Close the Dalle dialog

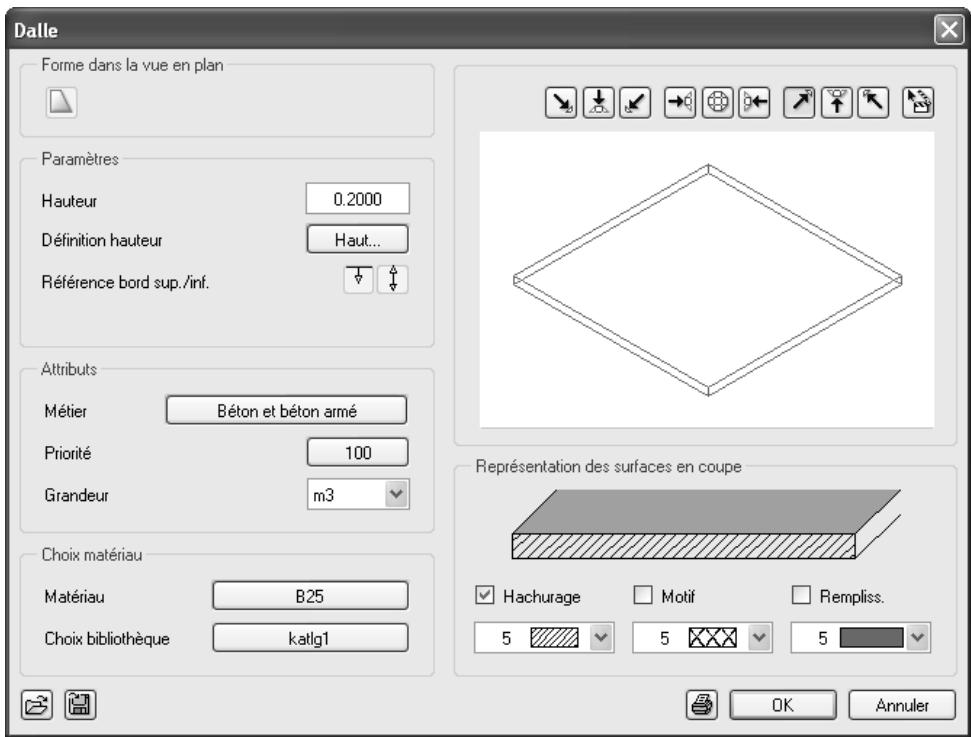coord(949,30)
